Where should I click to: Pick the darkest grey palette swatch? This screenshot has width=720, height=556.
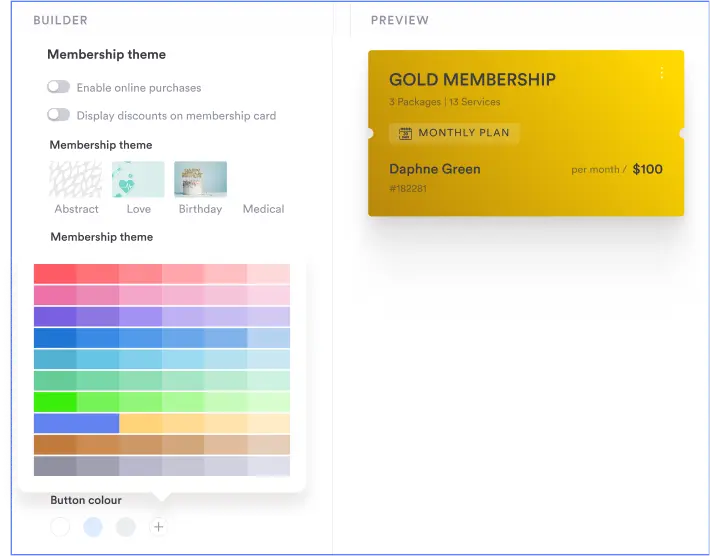[55, 466]
